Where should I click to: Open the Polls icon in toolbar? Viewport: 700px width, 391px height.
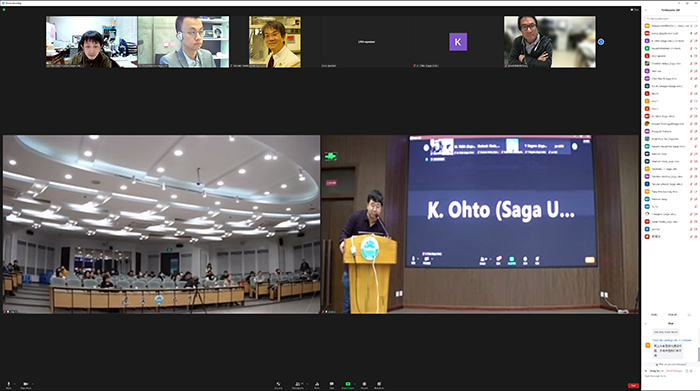tap(317, 384)
